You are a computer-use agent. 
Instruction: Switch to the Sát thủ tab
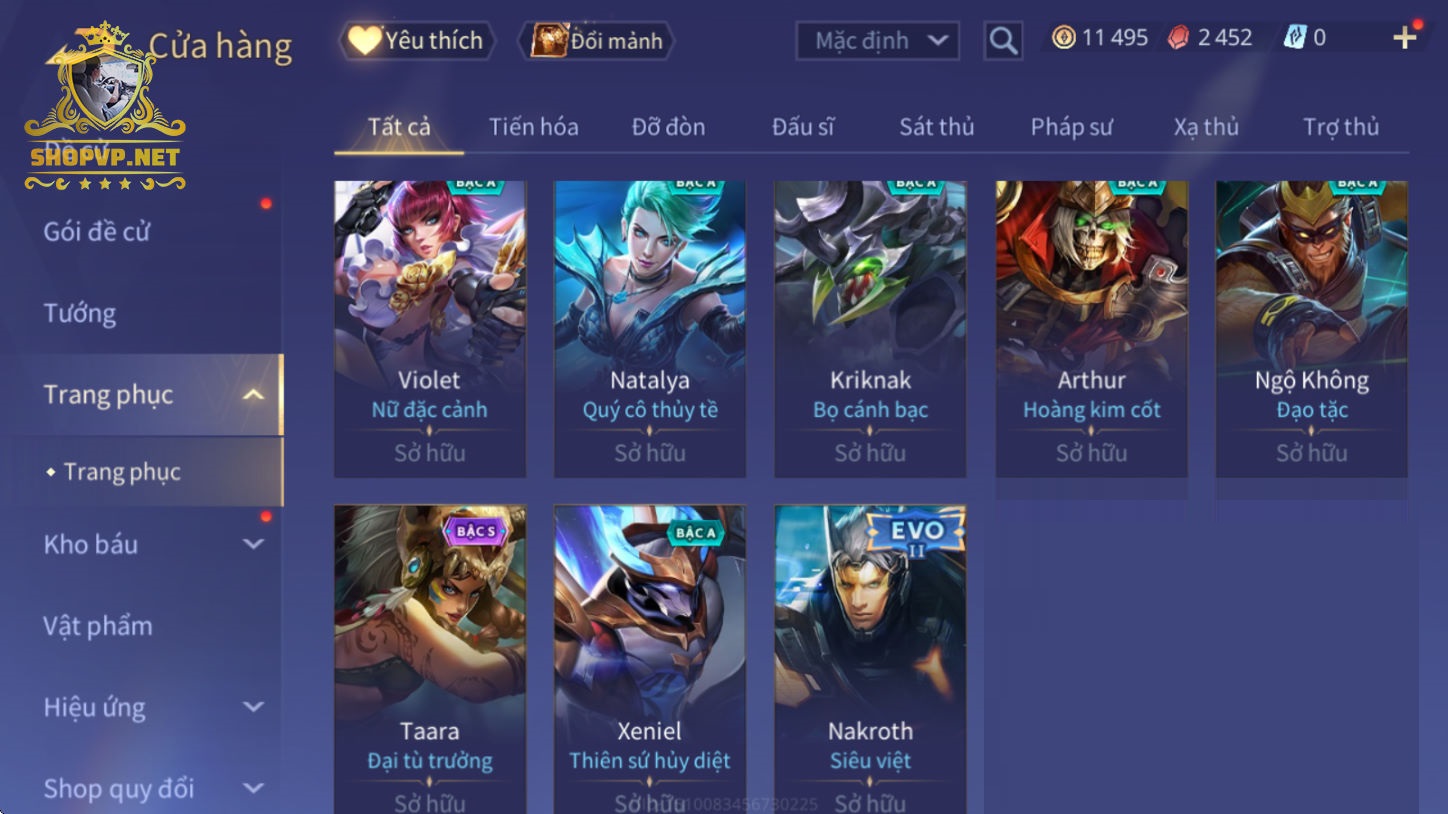[936, 127]
